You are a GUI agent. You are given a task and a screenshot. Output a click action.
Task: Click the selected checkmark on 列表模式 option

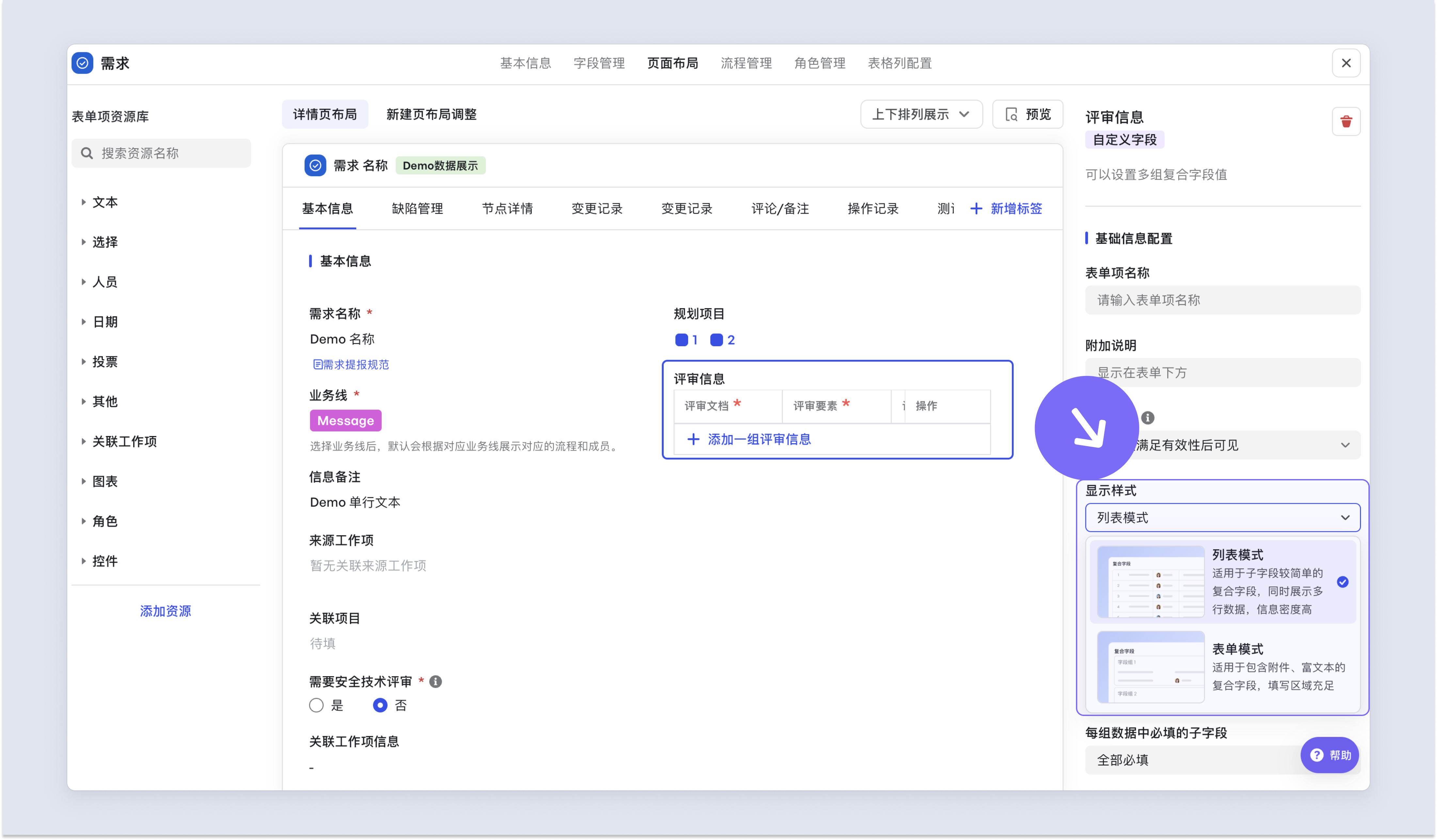[x=1343, y=582]
